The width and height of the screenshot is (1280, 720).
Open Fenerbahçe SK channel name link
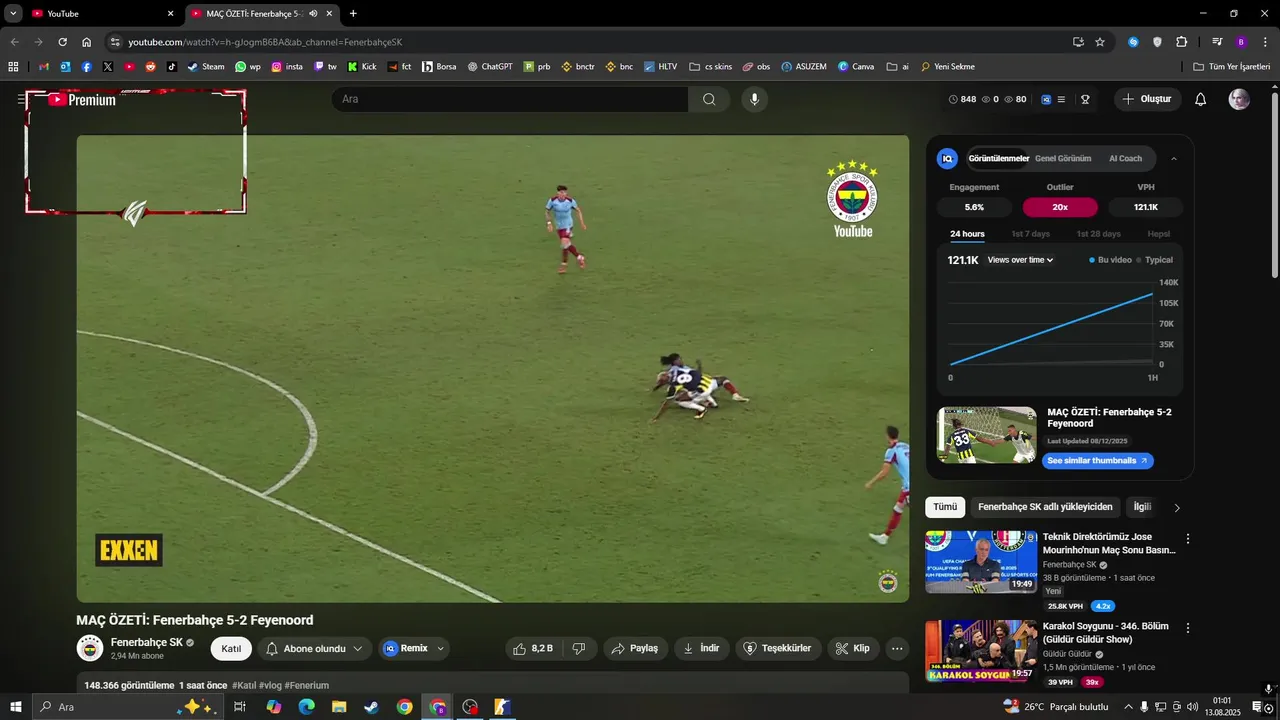tap(146, 642)
